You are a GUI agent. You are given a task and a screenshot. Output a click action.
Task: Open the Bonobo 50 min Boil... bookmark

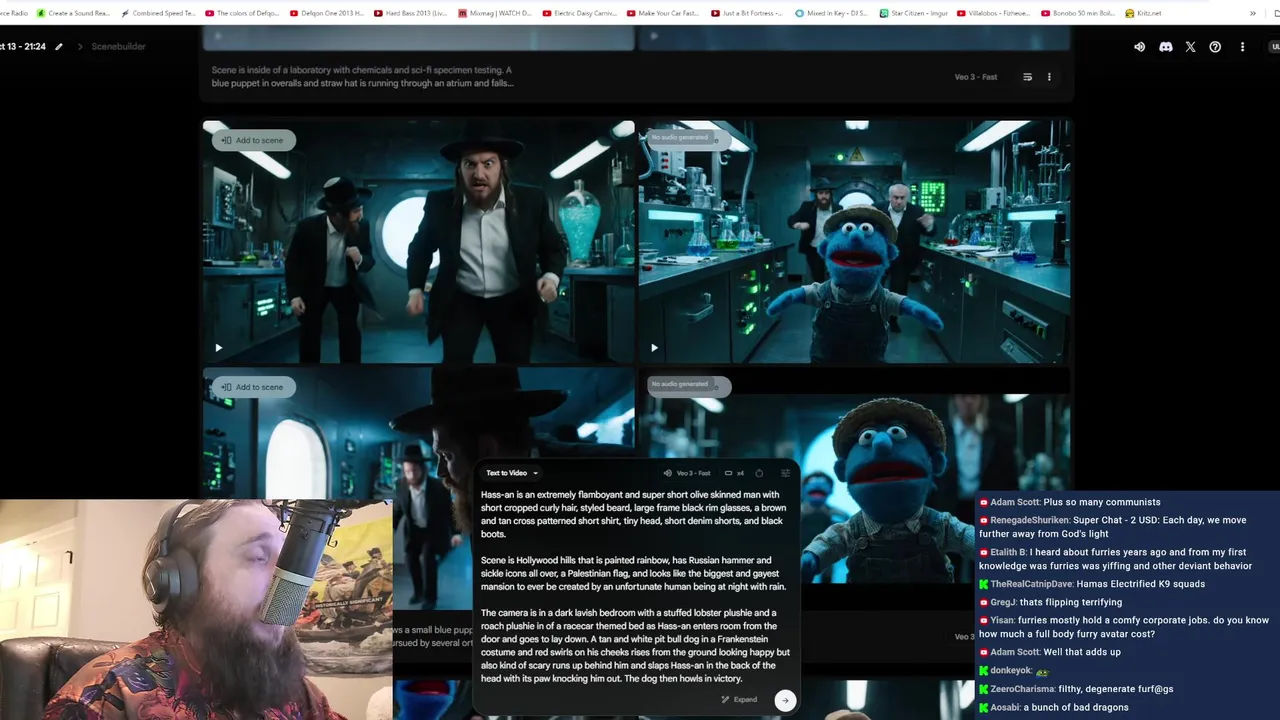coord(1076,13)
